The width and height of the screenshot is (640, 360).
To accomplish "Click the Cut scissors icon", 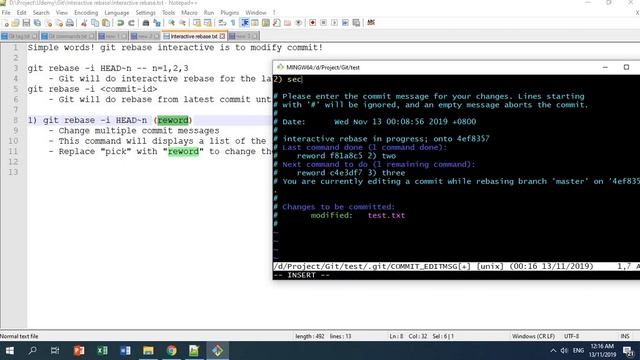I will [84, 23].
